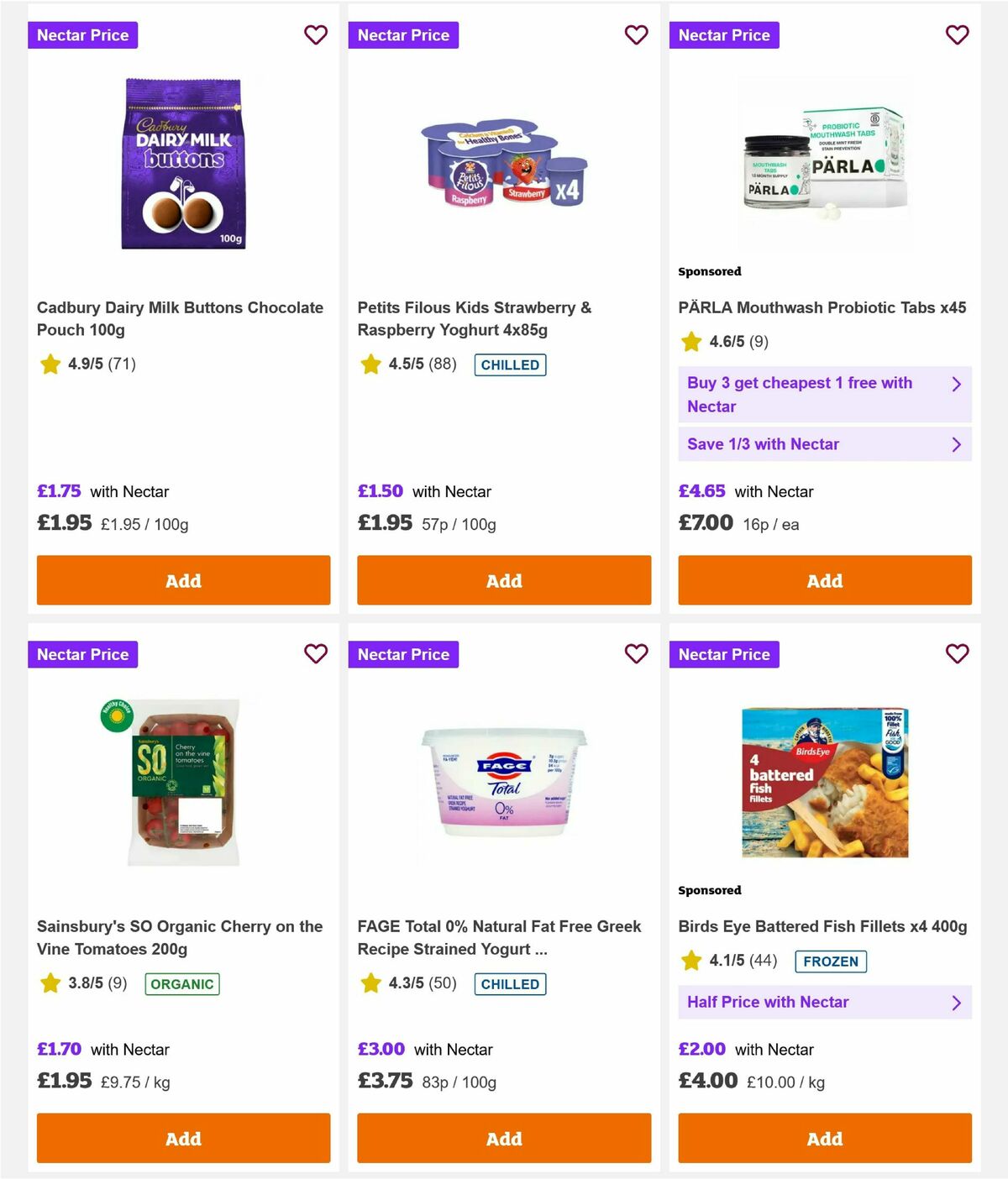Viewport: 1008px width, 1179px height.
Task: Open the Save 1/3 with Nectar offer details
Action: (824, 444)
